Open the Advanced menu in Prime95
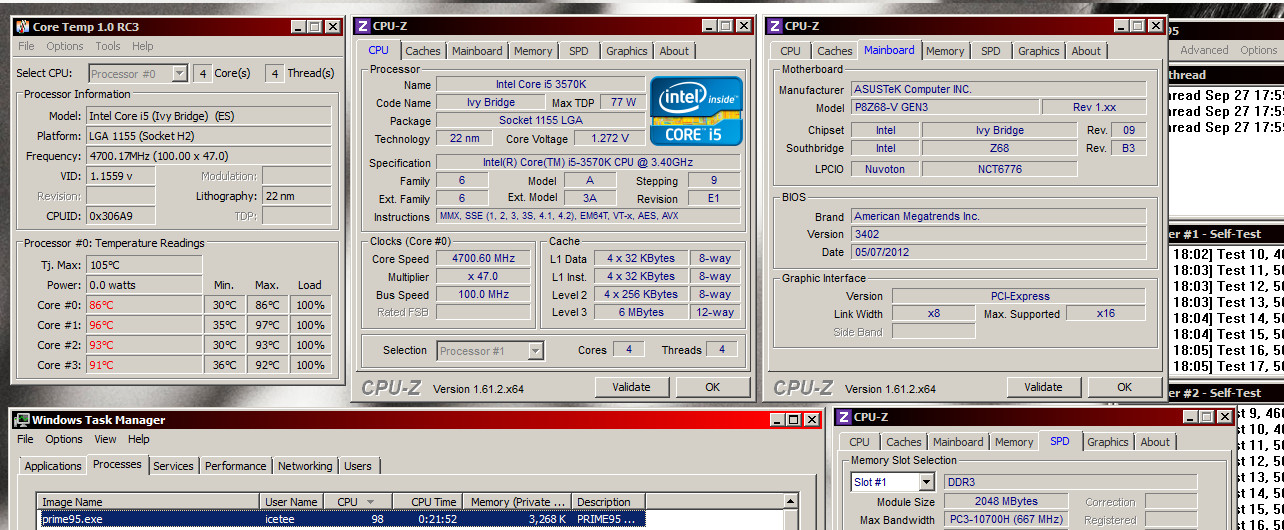The height and width of the screenshot is (530, 1284). [x=1203, y=50]
